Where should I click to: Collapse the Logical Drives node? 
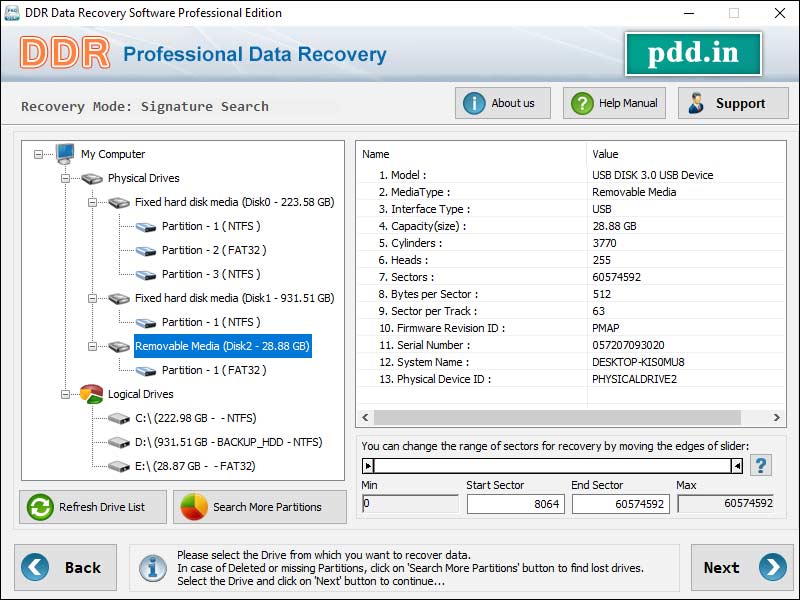click(65, 394)
